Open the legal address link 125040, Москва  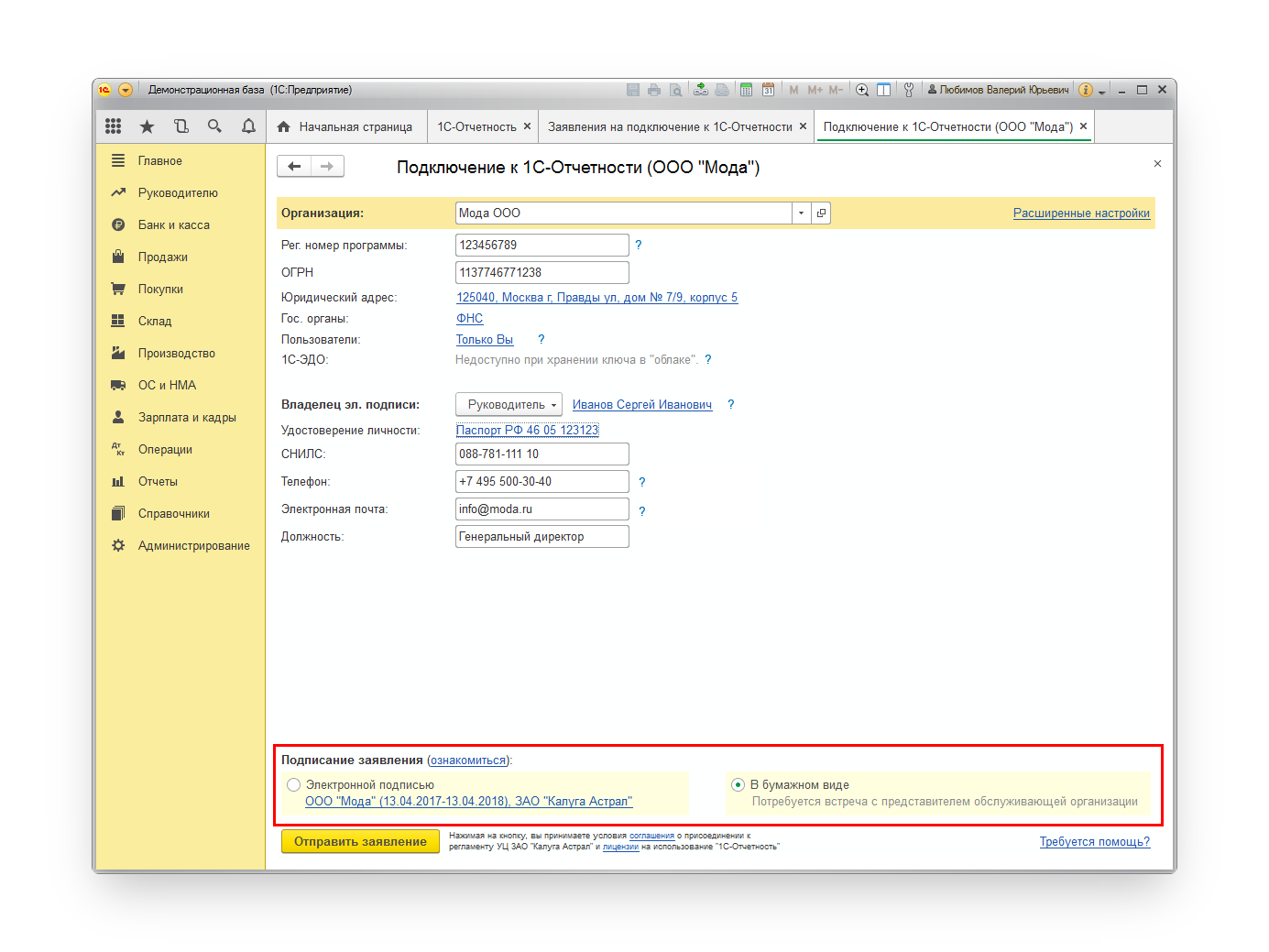pyautogui.click(x=596, y=297)
